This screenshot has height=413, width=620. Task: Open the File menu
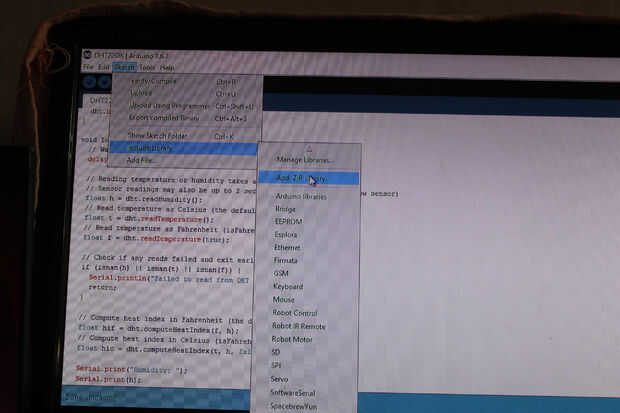tap(89, 67)
